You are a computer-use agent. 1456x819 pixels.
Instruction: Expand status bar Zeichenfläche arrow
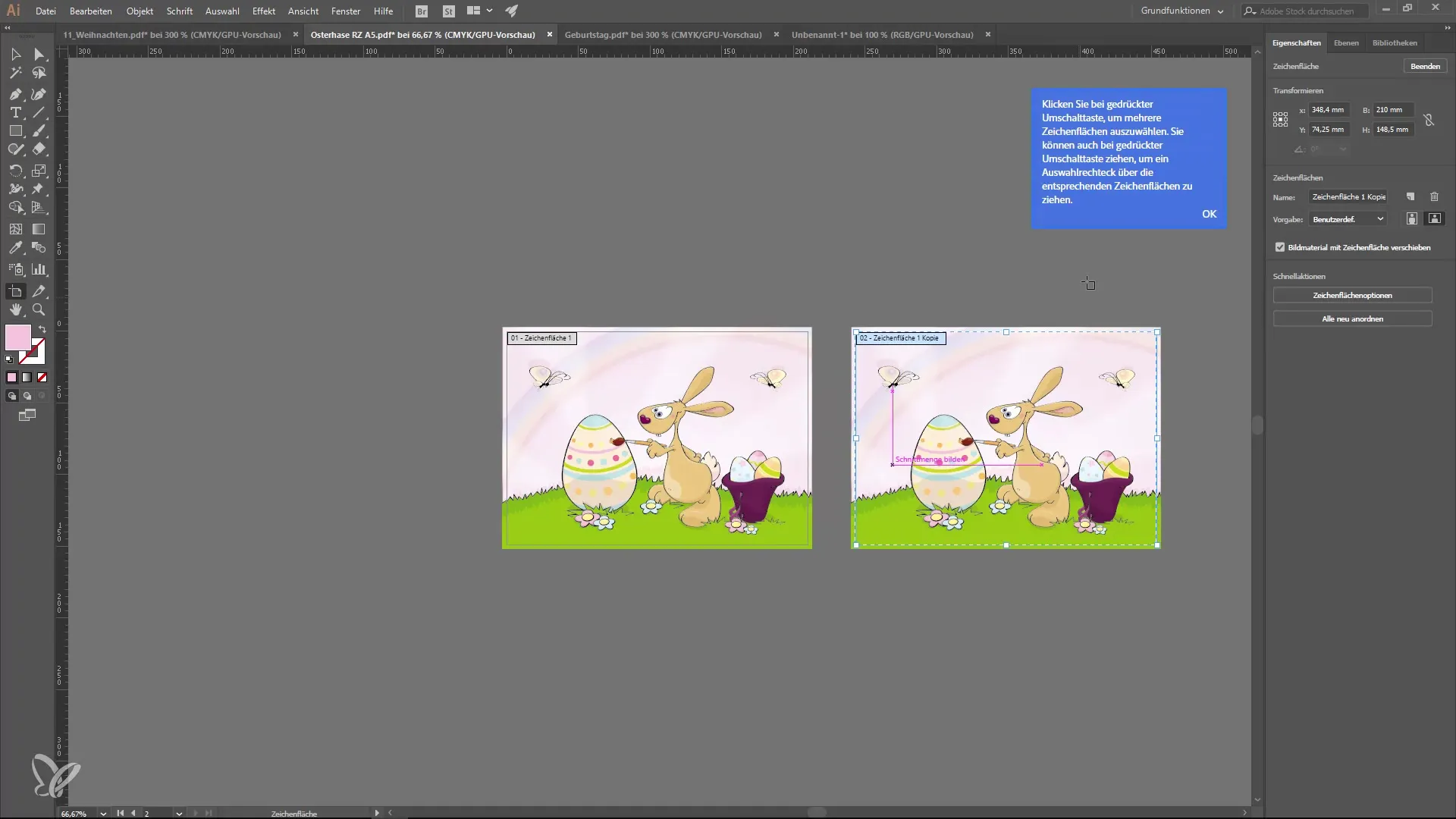coord(376,813)
